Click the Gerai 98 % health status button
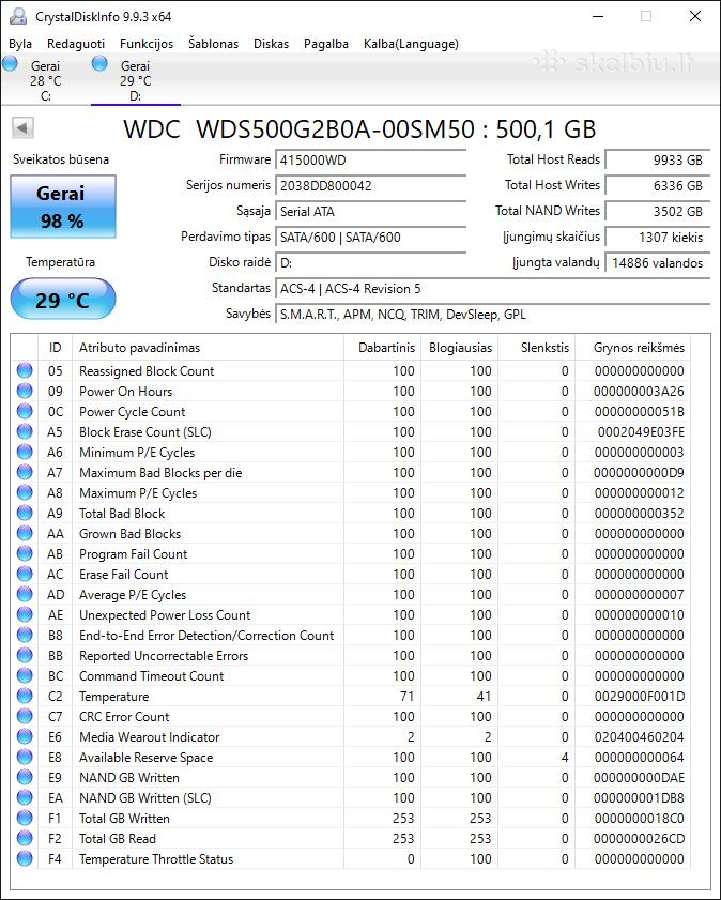Image resolution: width=721 pixels, height=900 pixels. 63,207
